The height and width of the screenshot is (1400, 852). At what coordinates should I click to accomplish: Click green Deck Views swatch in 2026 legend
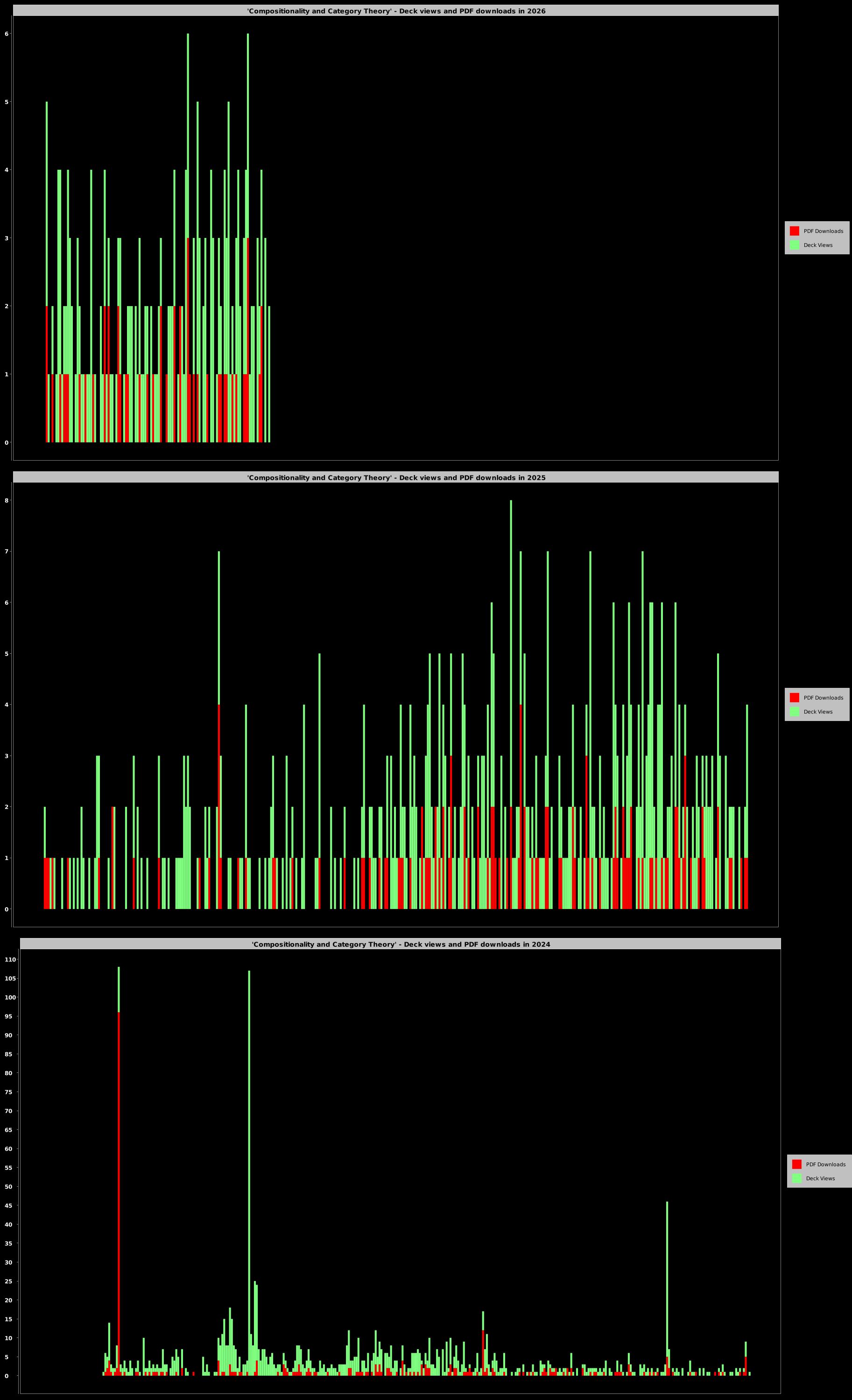[x=794, y=245]
